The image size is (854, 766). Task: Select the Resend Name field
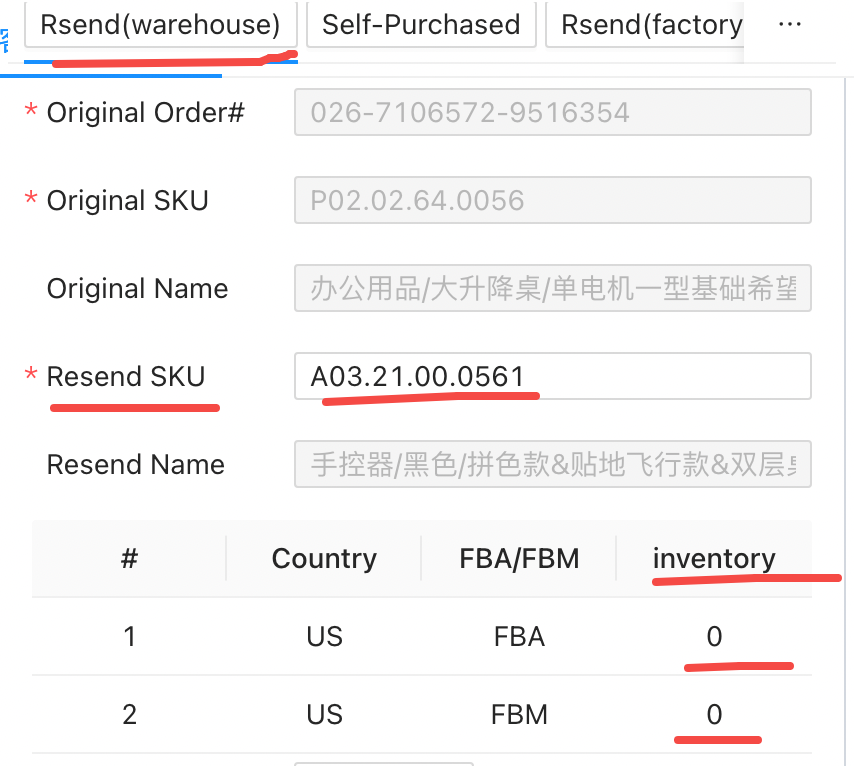(552, 464)
